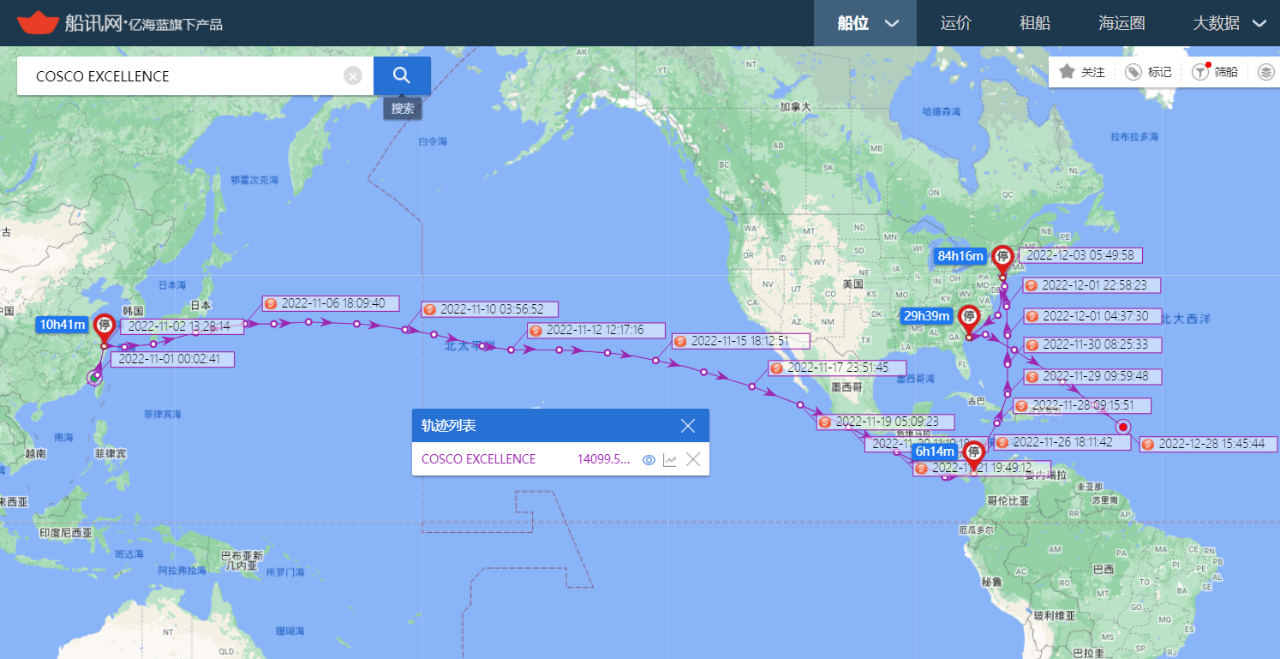Close the 轨迹列表 panel
The width and height of the screenshot is (1280, 659).
[688, 426]
